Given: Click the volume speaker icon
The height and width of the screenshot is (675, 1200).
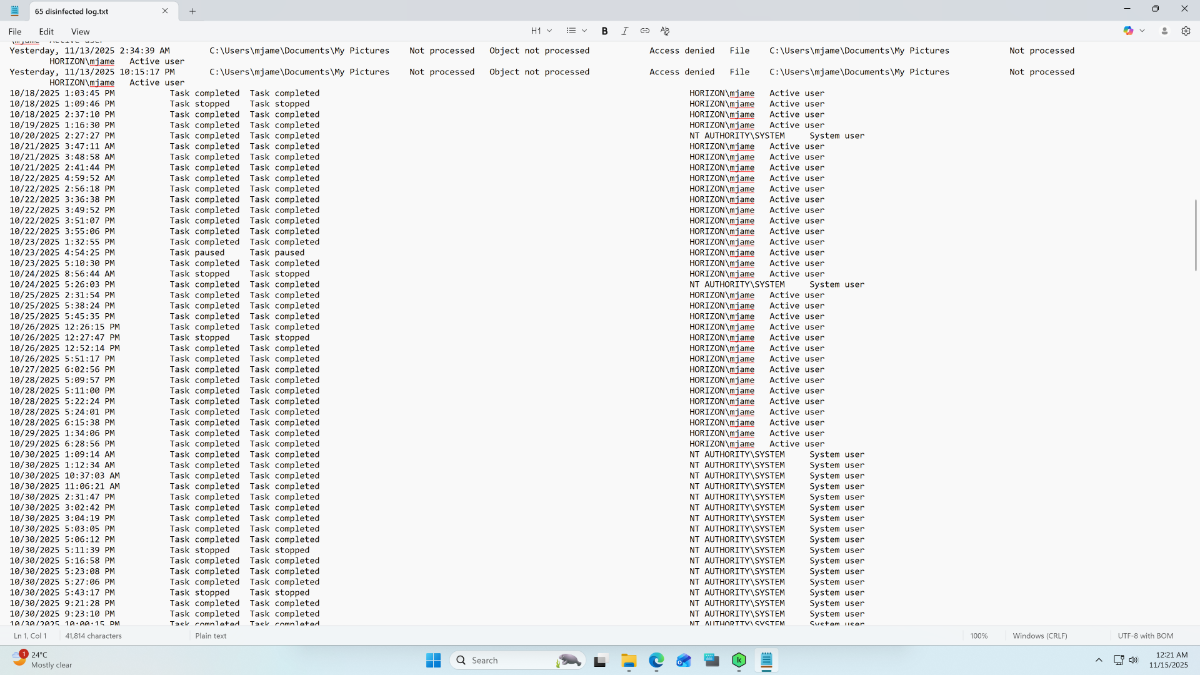Looking at the screenshot, I should coord(1134,660).
